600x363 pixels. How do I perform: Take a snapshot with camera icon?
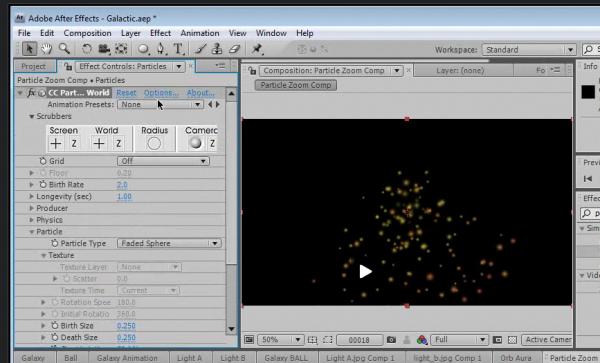[x=391, y=340]
